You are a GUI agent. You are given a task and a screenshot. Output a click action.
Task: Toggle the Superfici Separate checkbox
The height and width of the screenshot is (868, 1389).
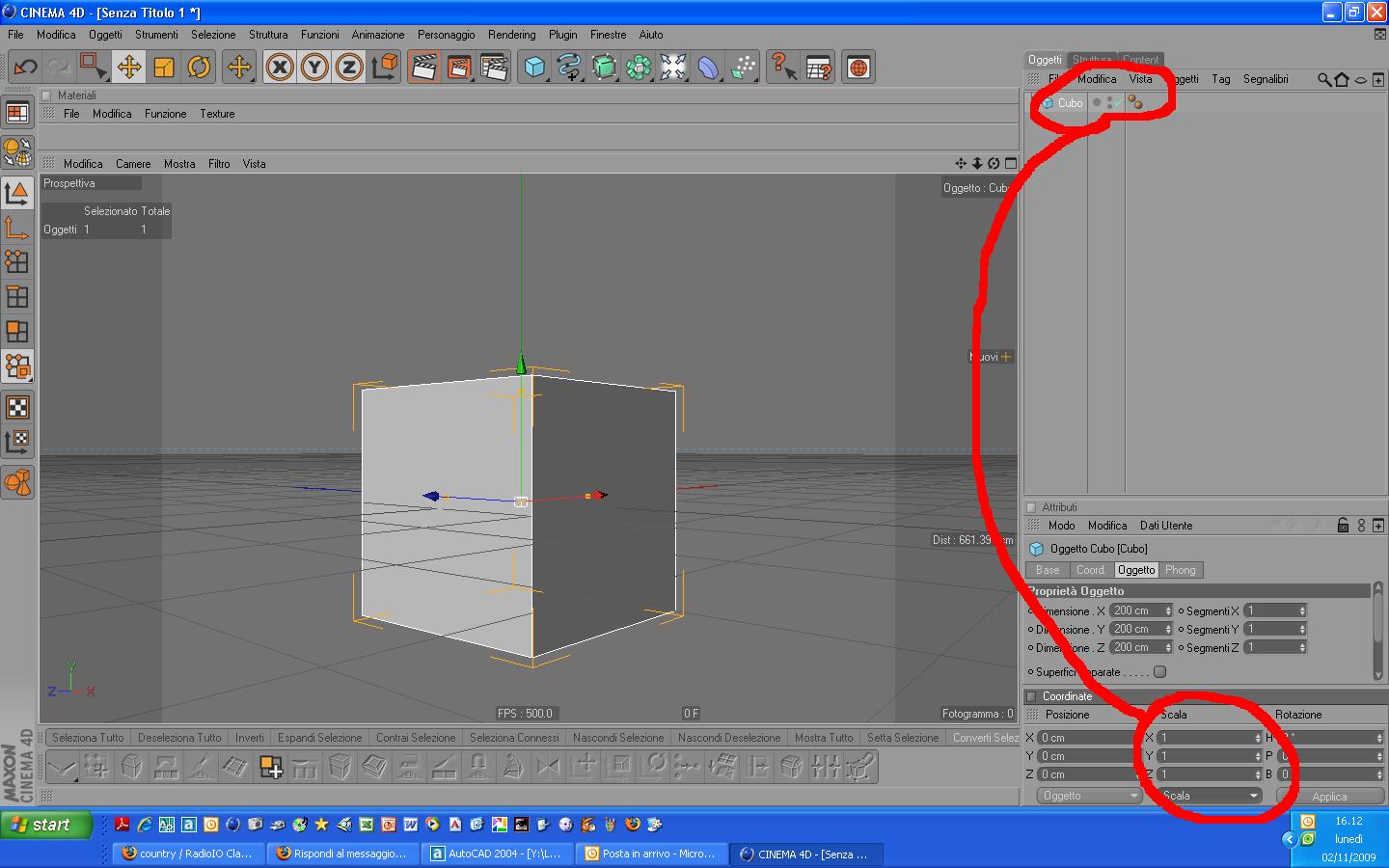[x=1159, y=672]
